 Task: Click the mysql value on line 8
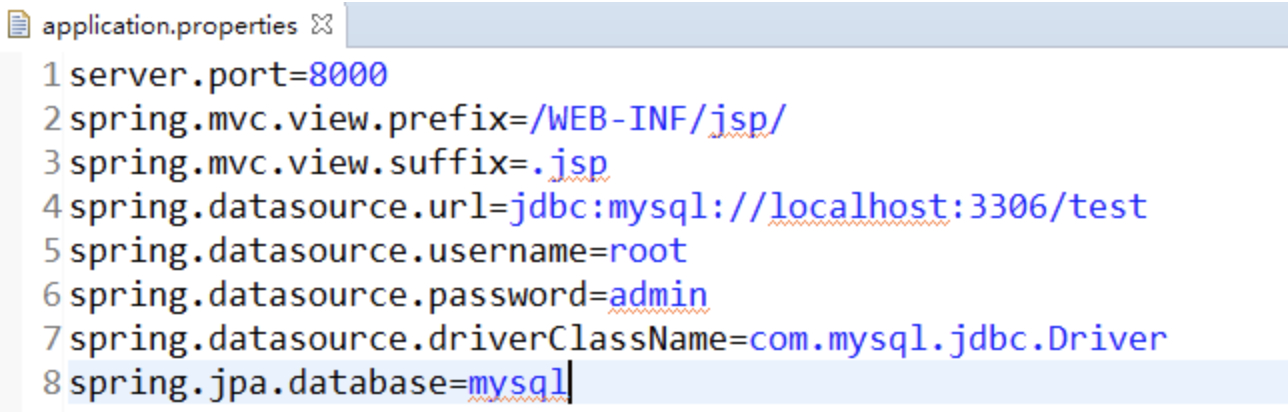pos(518,386)
